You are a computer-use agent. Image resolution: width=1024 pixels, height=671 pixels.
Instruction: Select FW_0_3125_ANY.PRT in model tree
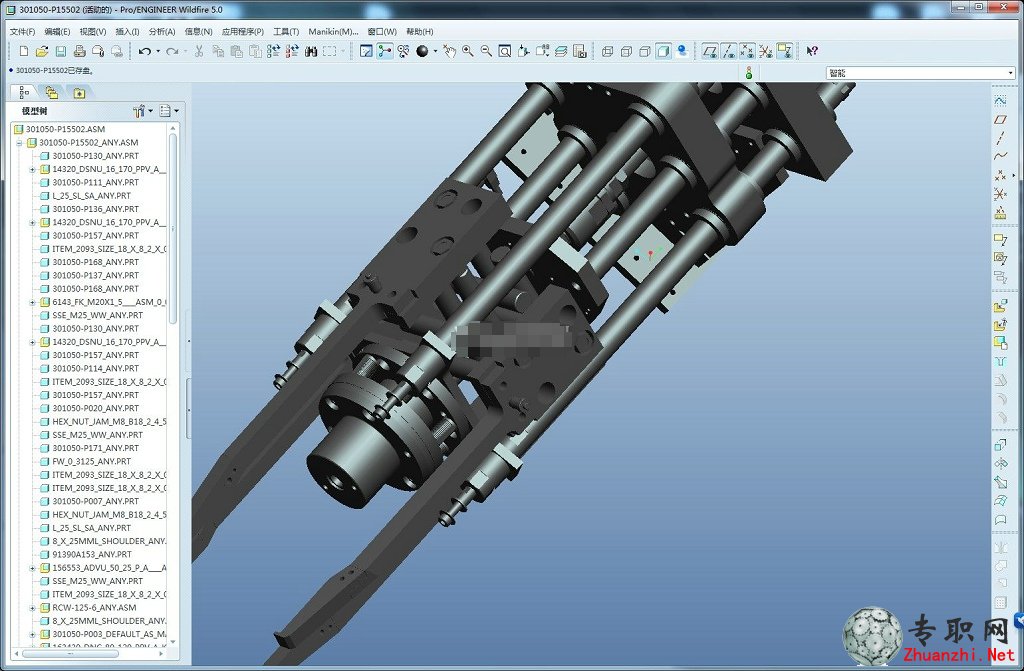pyautogui.click(x=85, y=461)
